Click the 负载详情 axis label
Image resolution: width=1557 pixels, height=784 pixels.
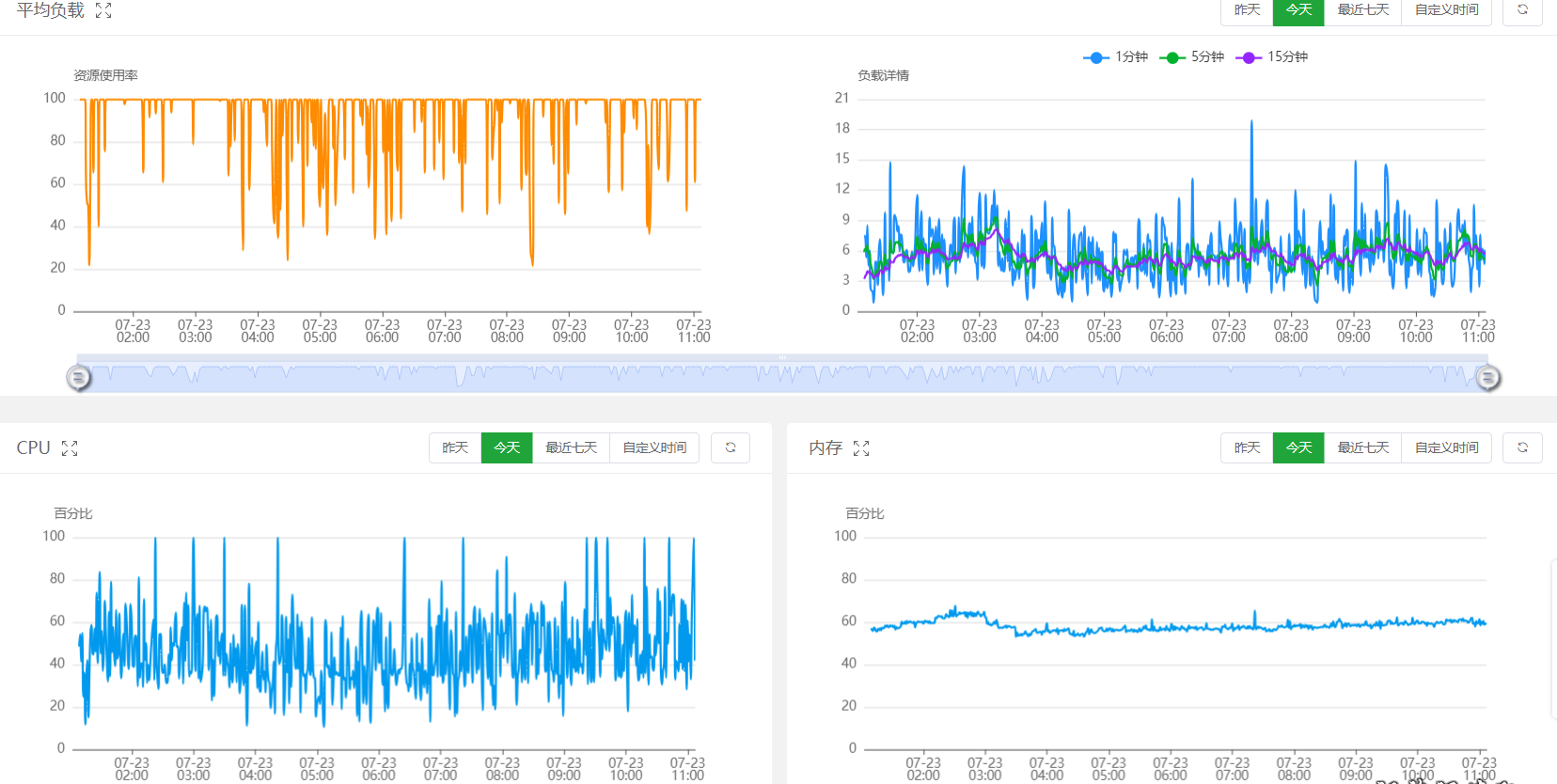point(883,75)
